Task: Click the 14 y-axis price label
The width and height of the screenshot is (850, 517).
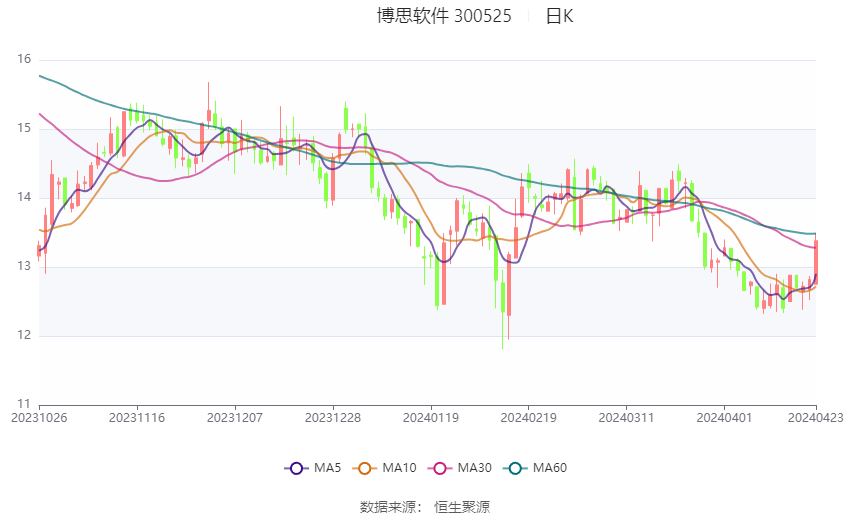Action: click(x=24, y=197)
